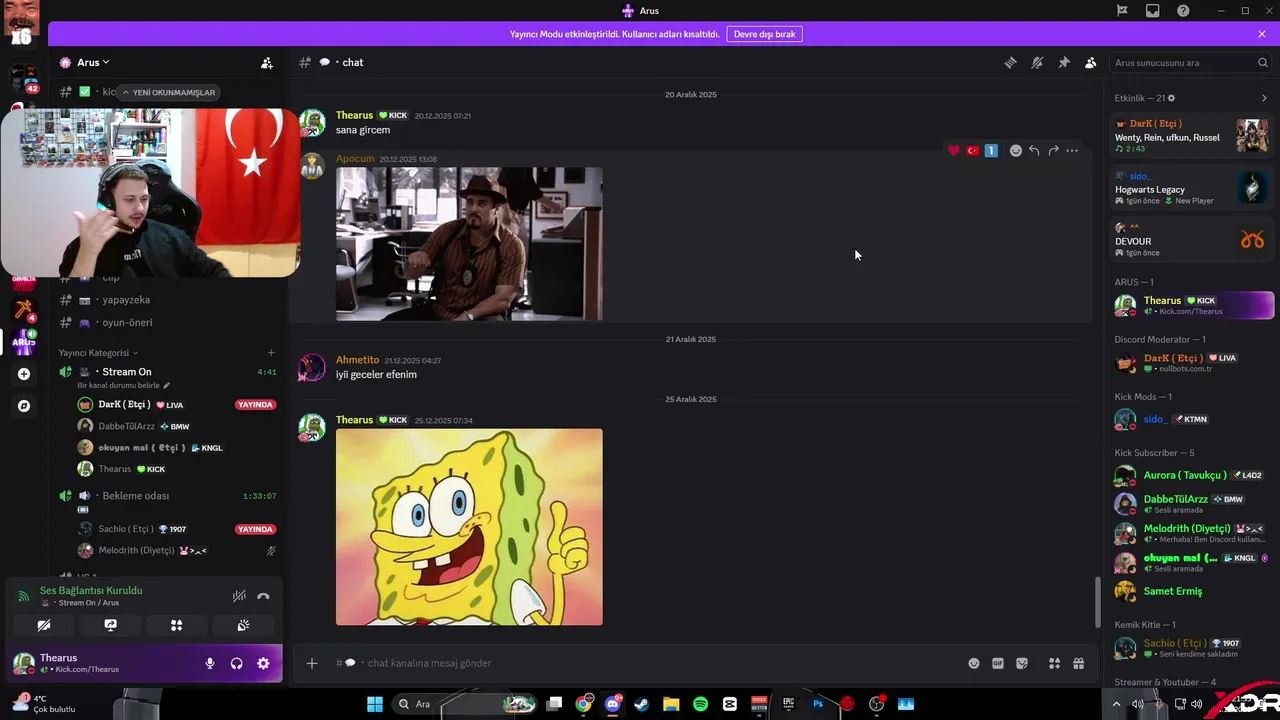This screenshot has width=1280, height=720.
Task: Share your screen button
Action: (x=110, y=626)
